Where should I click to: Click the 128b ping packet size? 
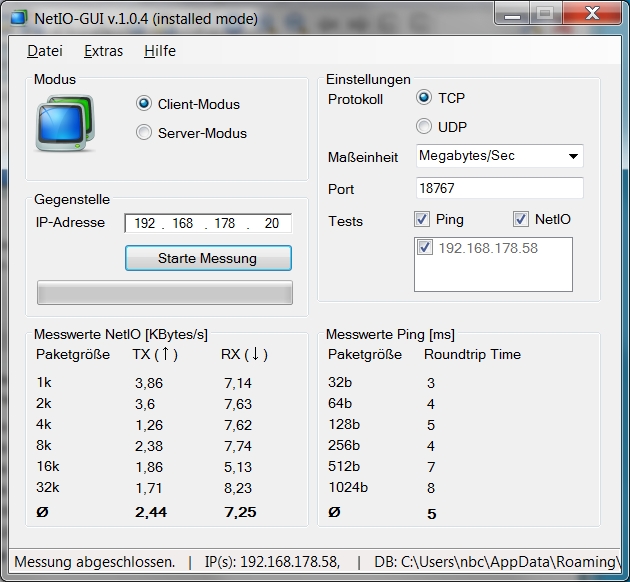pos(344,424)
